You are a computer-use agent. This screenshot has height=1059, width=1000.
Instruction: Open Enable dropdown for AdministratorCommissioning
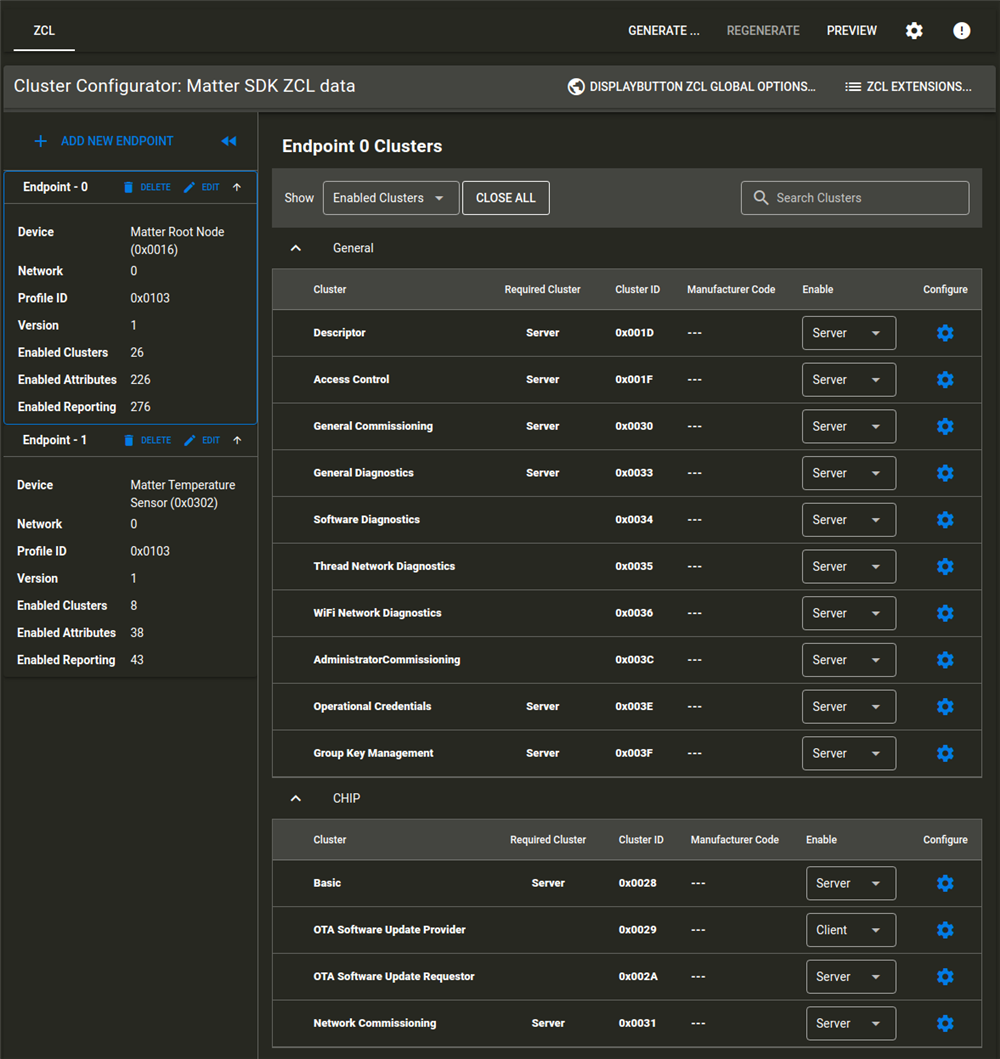point(849,659)
